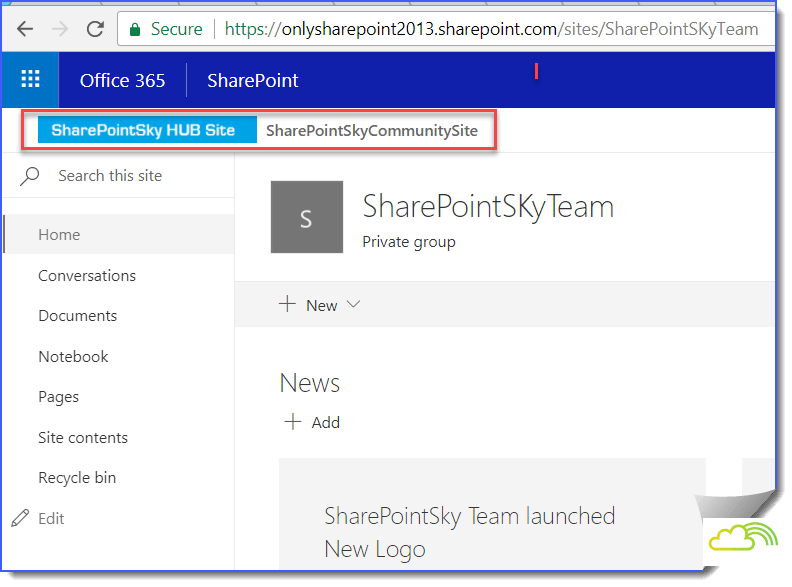Click the green Secure padlock icon
The width and height of the screenshot is (792, 587).
point(135,30)
